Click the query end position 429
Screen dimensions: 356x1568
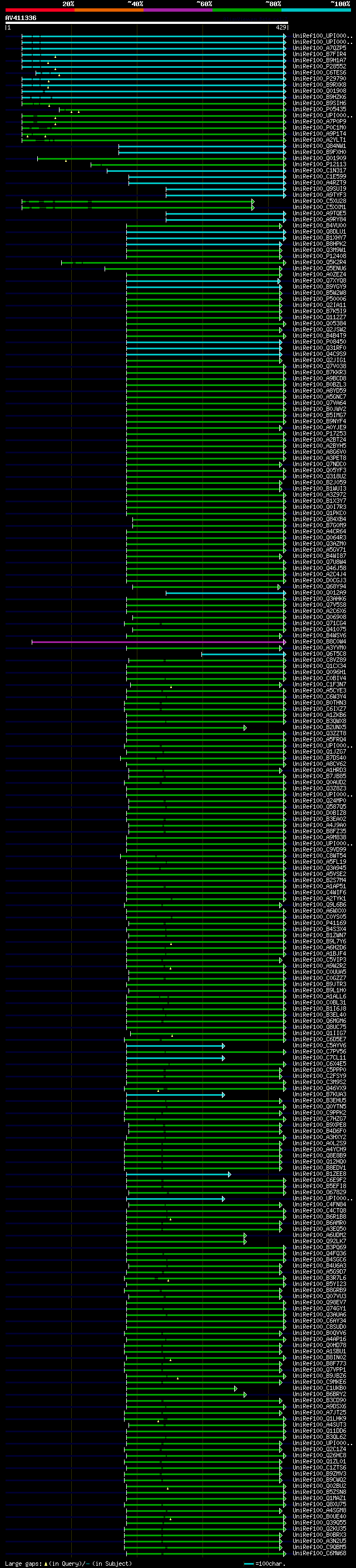click(281, 27)
